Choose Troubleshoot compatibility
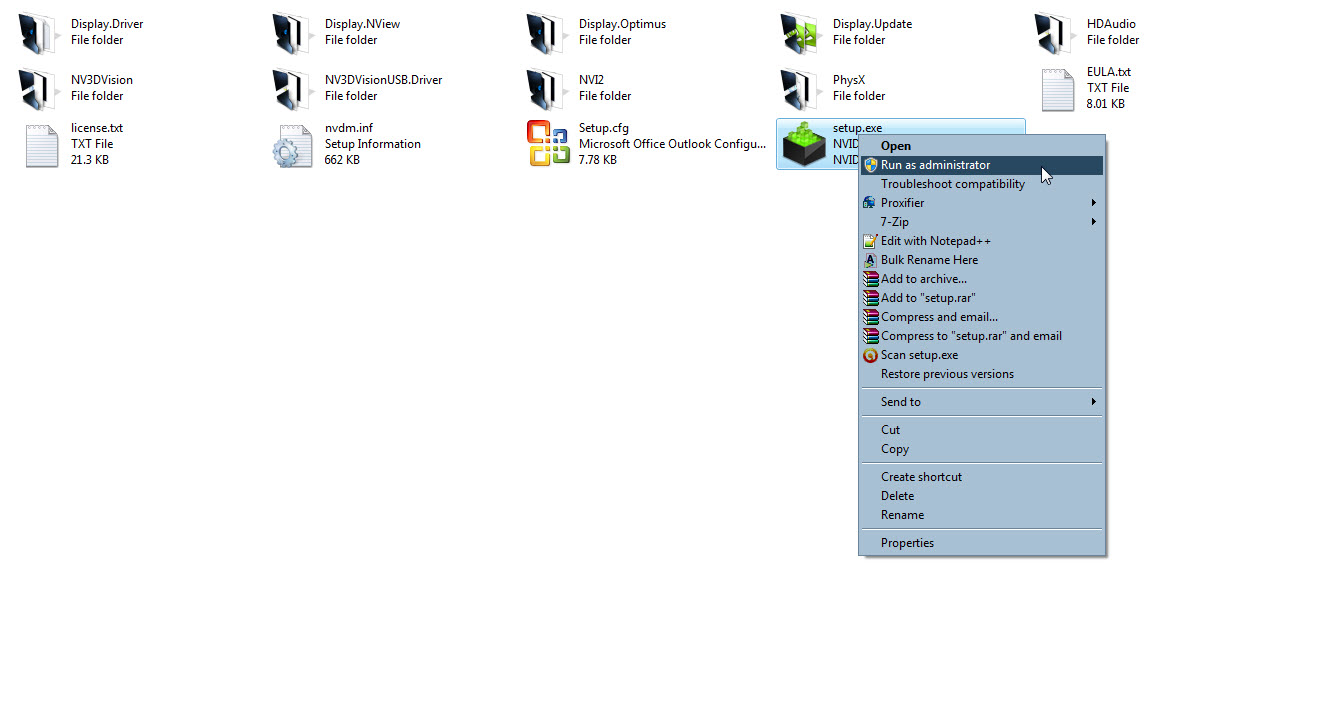The height and width of the screenshot is (728, 1342). pyautogui.click(x=982, y=184)
